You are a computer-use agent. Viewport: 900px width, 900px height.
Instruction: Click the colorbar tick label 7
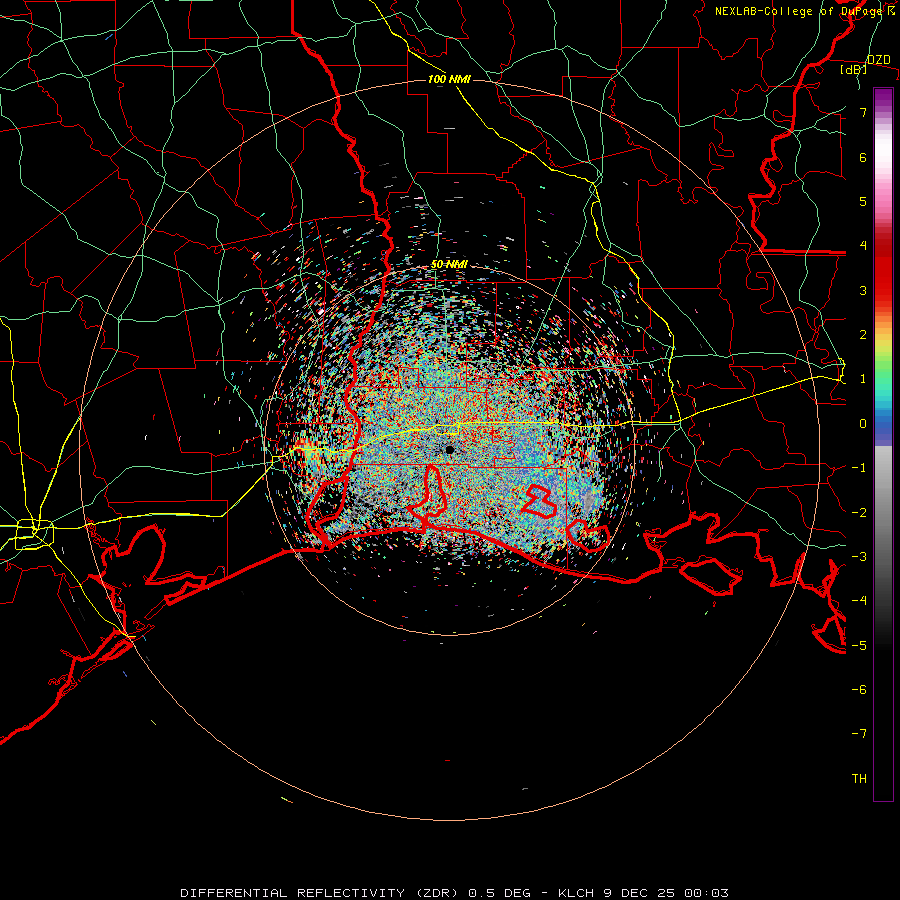coord(863,112)
